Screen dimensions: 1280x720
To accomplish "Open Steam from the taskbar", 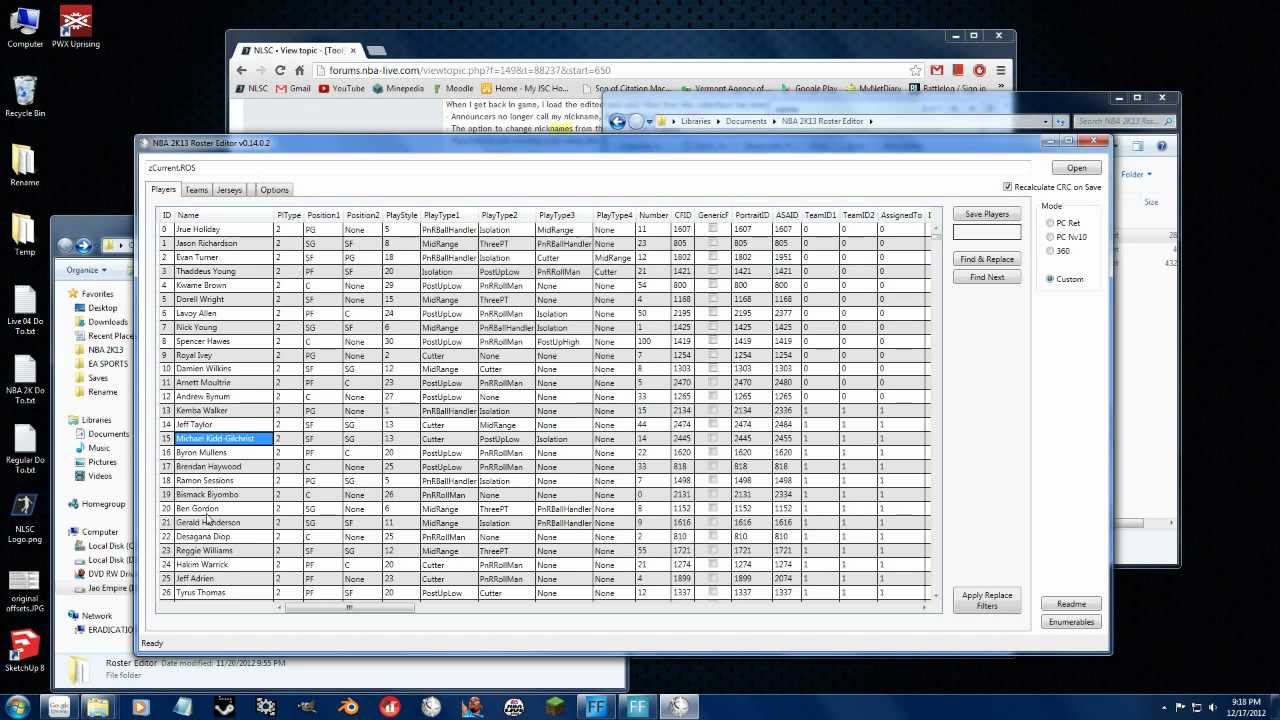I will click(x=223, y=707).
